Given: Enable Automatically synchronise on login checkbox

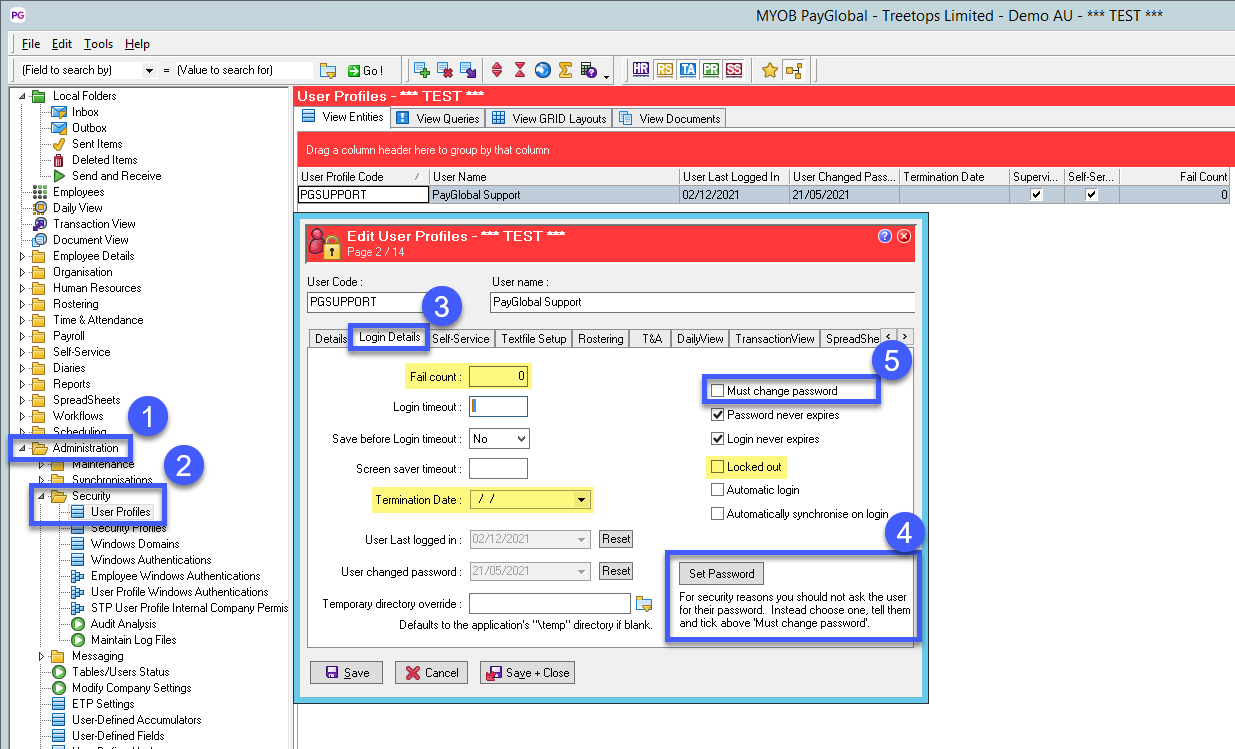Looking at the screenshot, I should 717,514.
